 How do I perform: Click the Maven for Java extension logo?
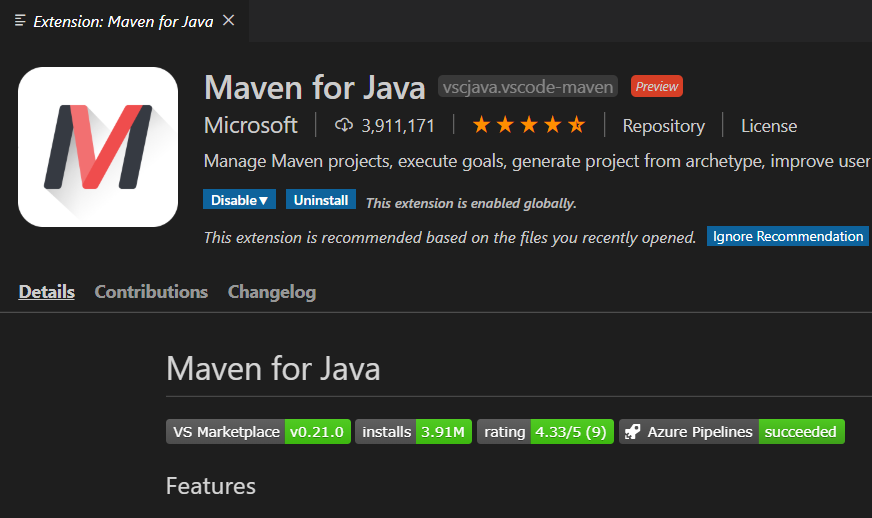tap(98, 147)
